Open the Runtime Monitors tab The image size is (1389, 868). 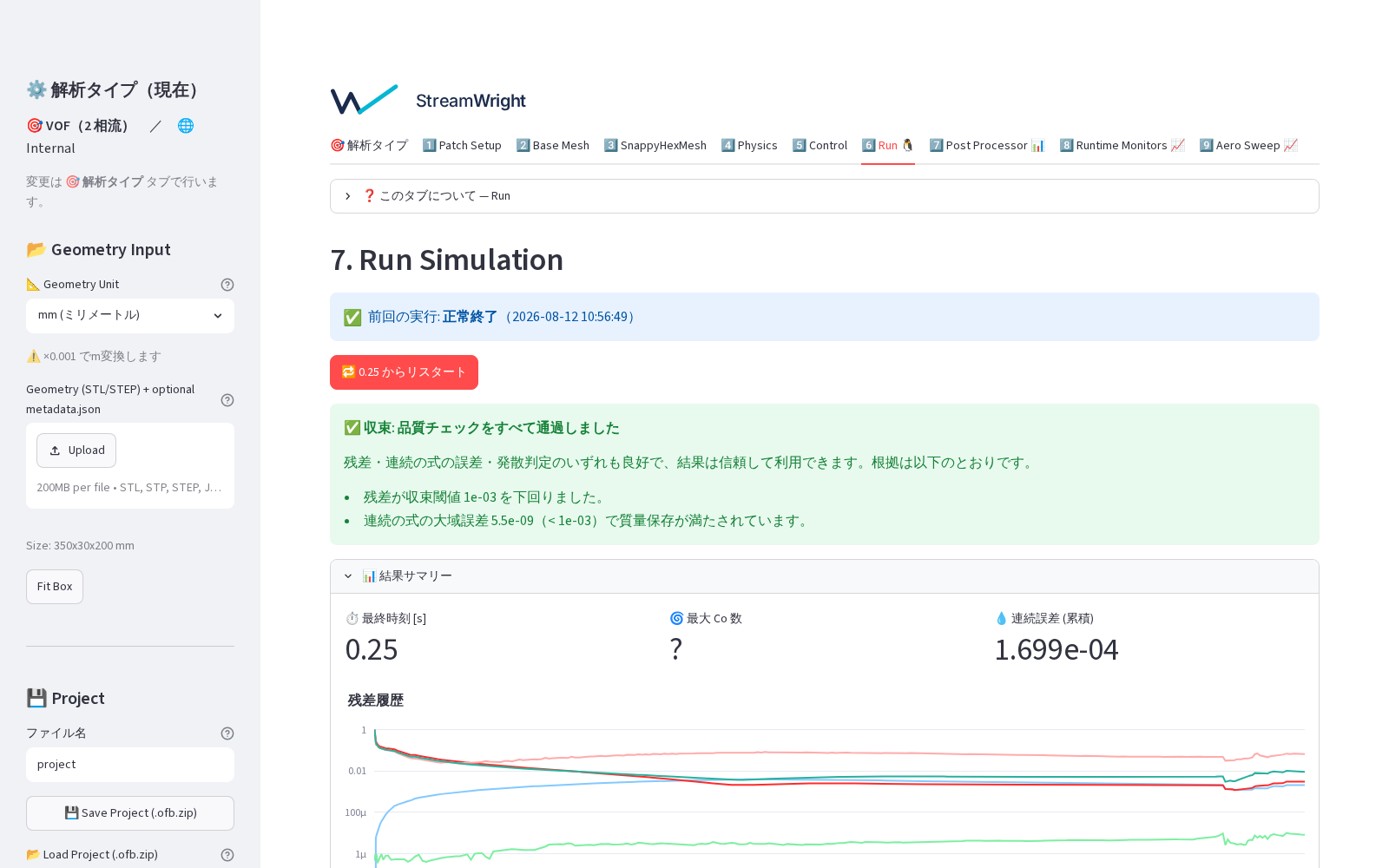[x=1122, y=146]
